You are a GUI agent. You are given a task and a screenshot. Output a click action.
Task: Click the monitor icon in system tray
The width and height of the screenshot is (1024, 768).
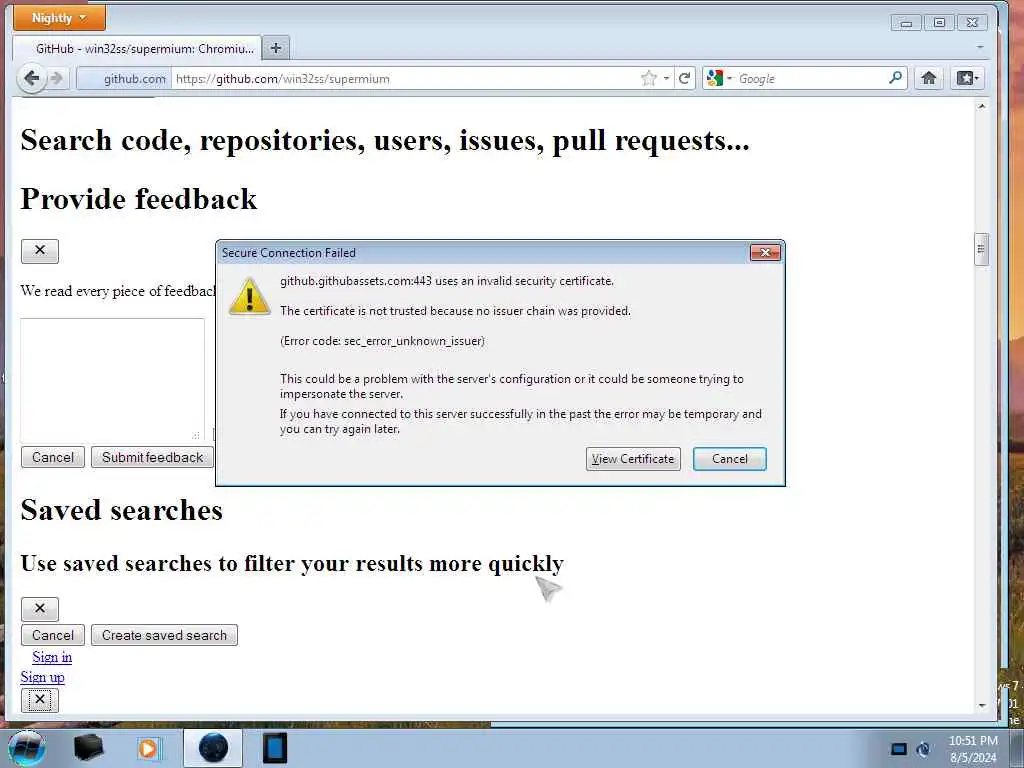pyautogui.click(x=899, y=749)
